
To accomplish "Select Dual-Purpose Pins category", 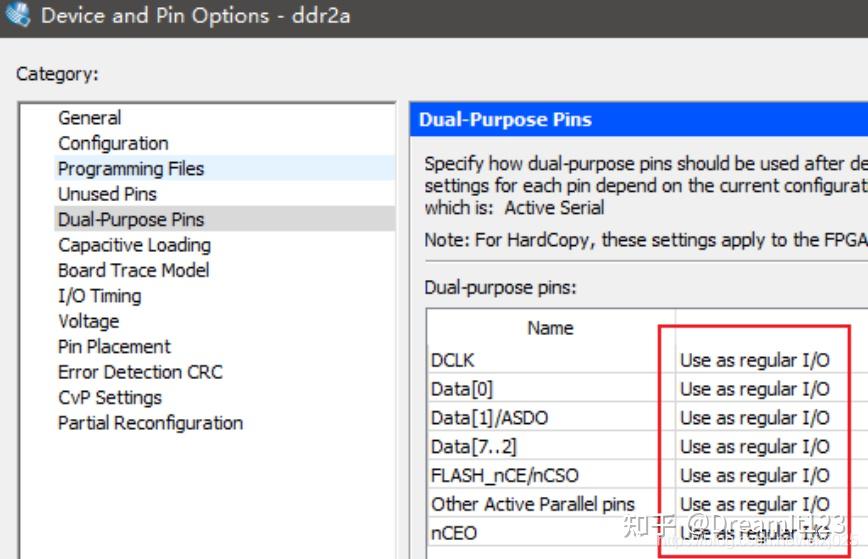I will coord(131,219).
